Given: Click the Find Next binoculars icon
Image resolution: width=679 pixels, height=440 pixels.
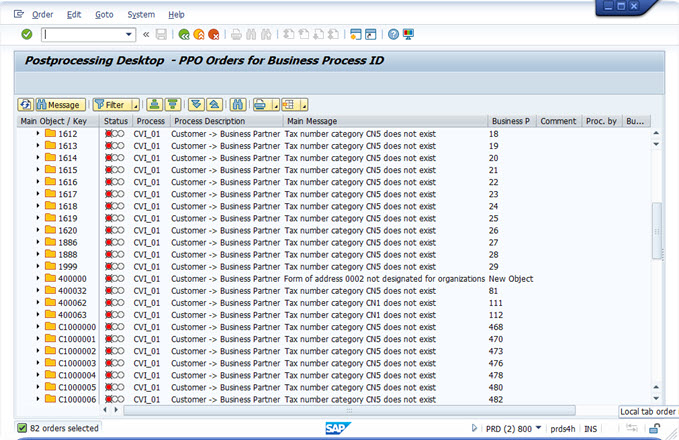Looking at the screenshot, I should tap(266, 35).
